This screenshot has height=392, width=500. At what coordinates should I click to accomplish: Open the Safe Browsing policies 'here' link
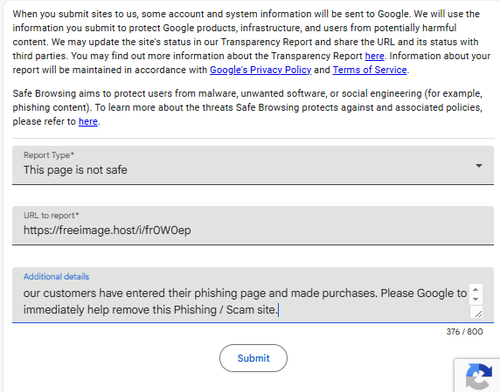pos(88,122)
